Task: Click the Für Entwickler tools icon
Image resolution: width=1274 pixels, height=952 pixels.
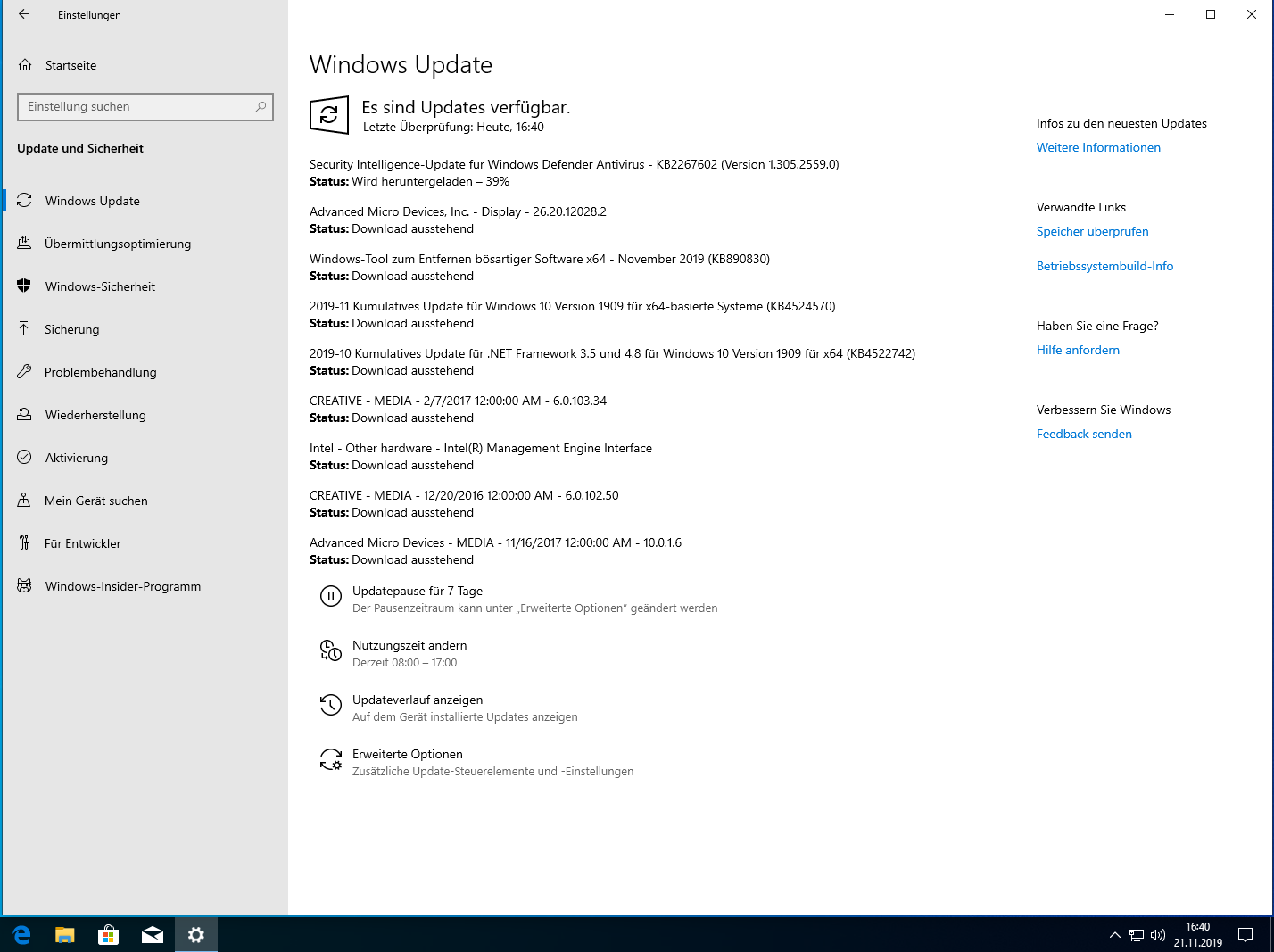Action: click(x=24, y=543)
